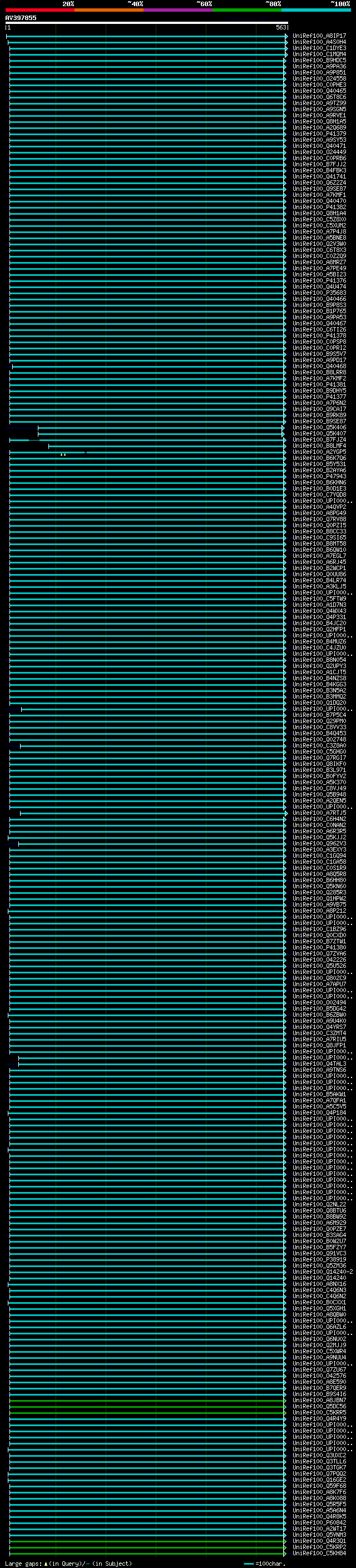Screen dimensions: 356x1568
Task: Click the UniRef100_Q6T8C6 label
Action: click(x=319, y=97)
